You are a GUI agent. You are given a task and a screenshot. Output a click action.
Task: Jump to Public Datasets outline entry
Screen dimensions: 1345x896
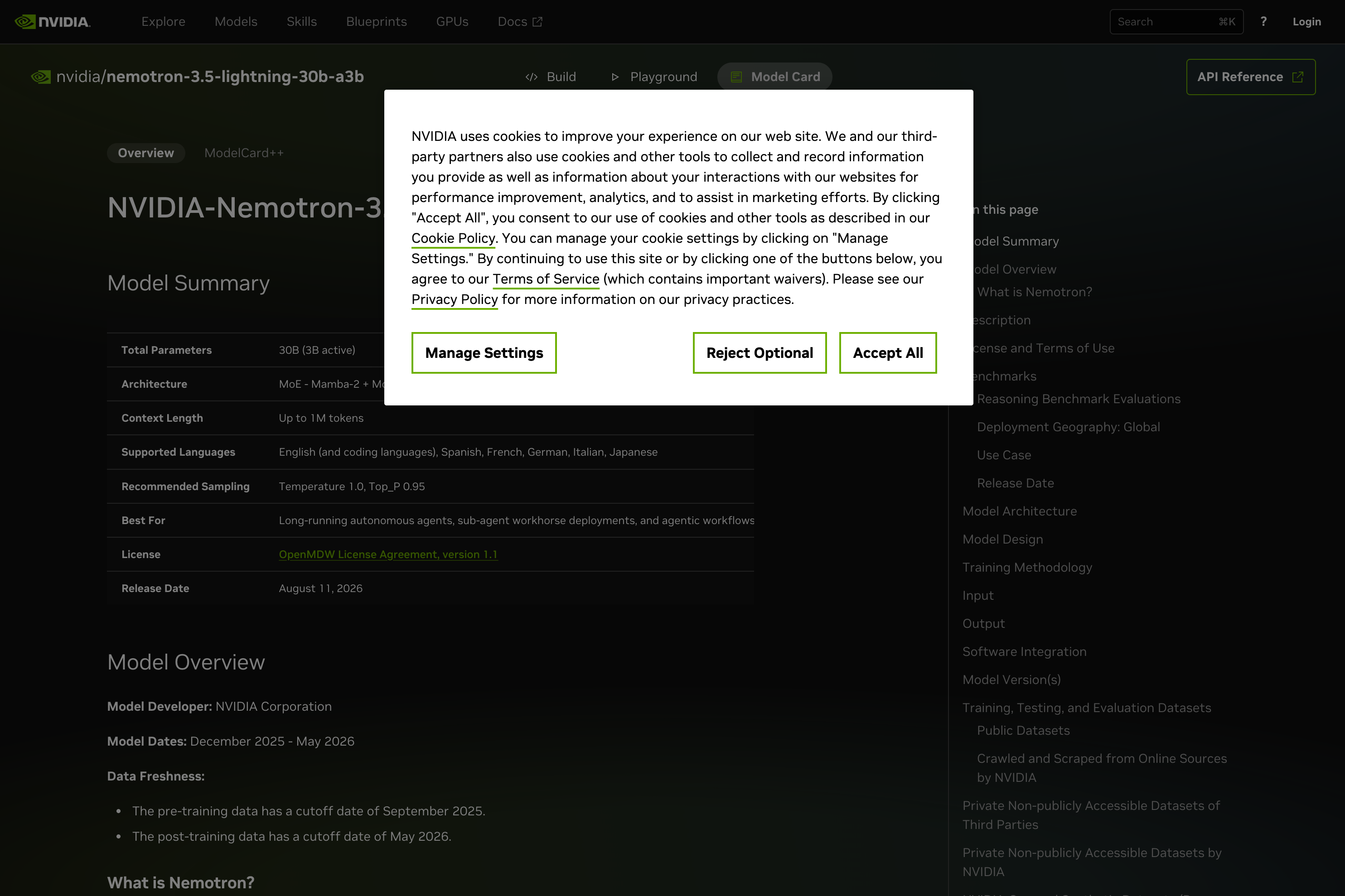1023,730
